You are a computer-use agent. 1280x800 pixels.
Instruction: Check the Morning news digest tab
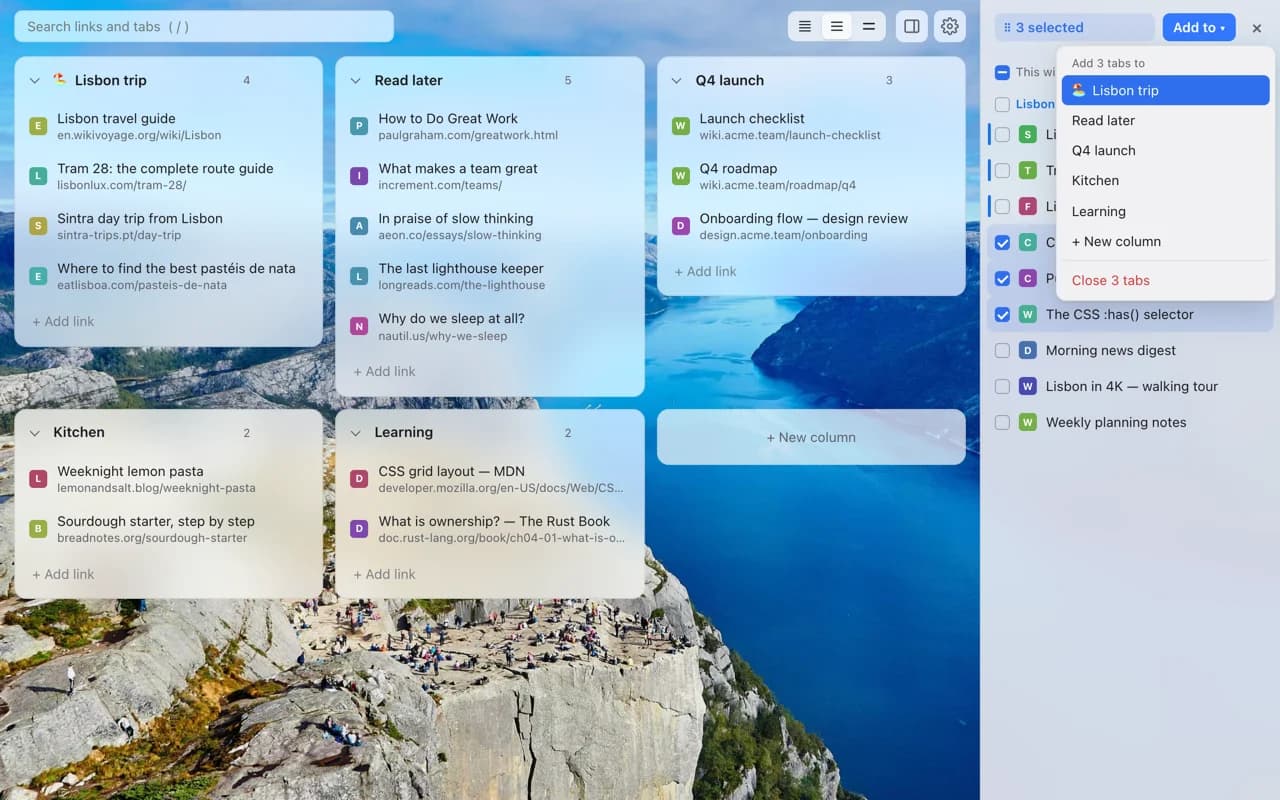(1002, 350)
